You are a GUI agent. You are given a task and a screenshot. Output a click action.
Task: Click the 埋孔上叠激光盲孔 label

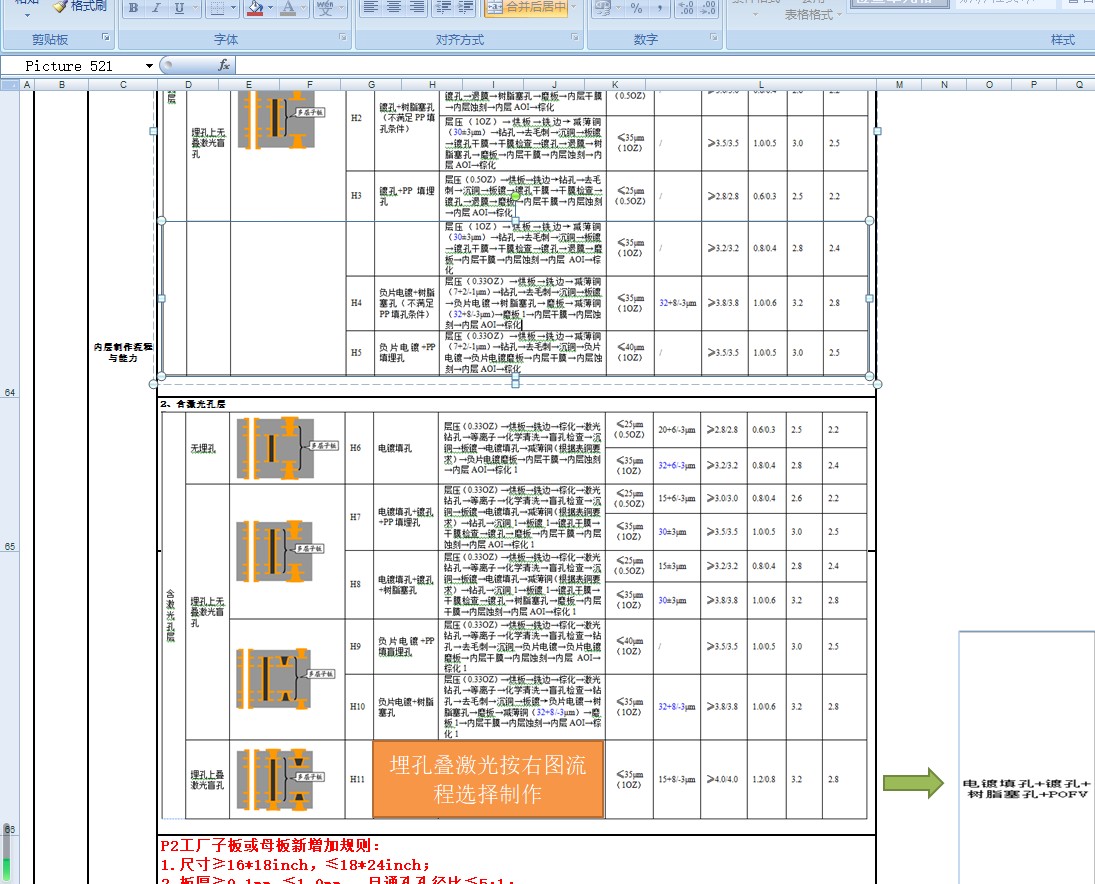click(207, 779)
